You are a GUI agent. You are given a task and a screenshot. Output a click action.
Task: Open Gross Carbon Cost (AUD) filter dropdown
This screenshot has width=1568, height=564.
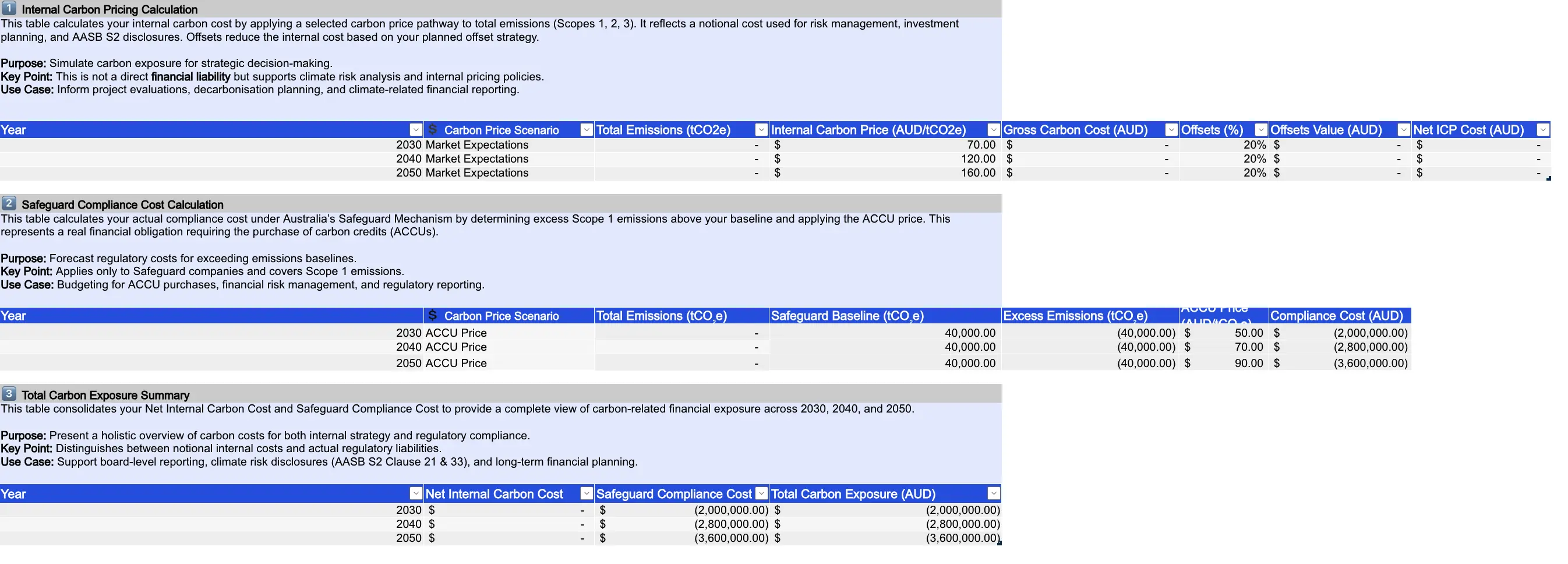coord(1171,130)
